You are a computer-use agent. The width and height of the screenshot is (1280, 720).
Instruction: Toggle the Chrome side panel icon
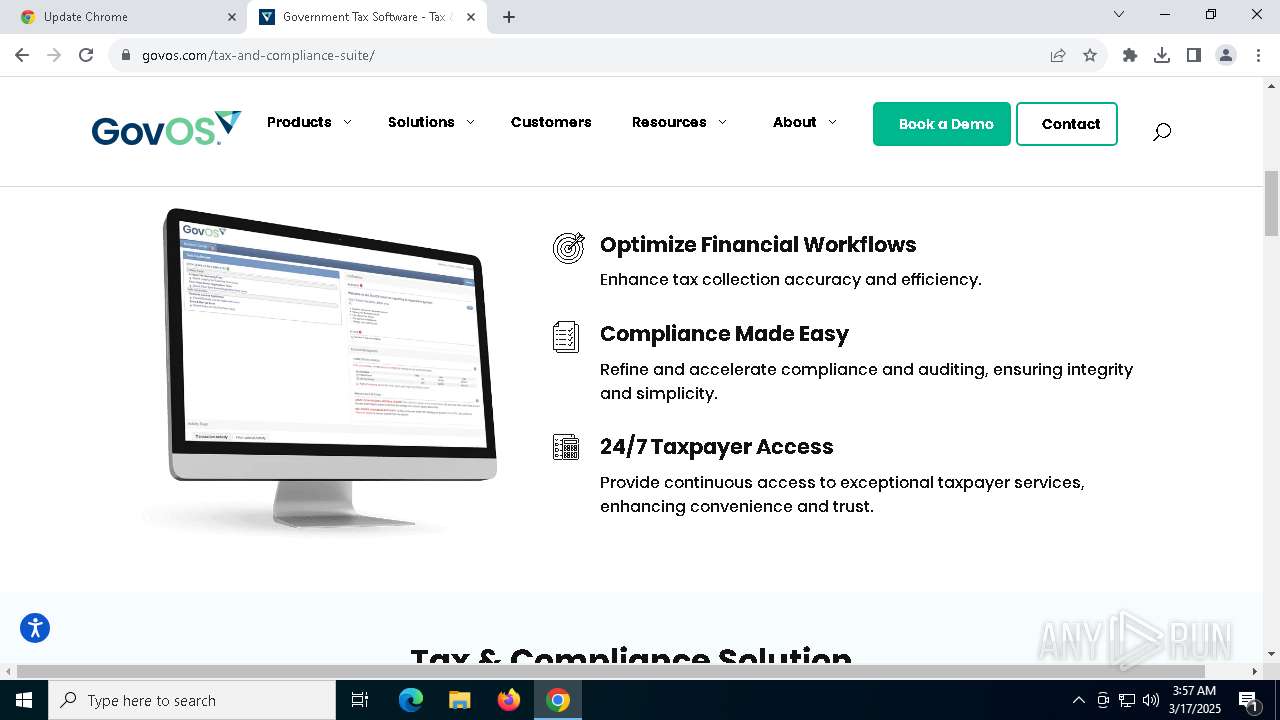[1194, 55]
